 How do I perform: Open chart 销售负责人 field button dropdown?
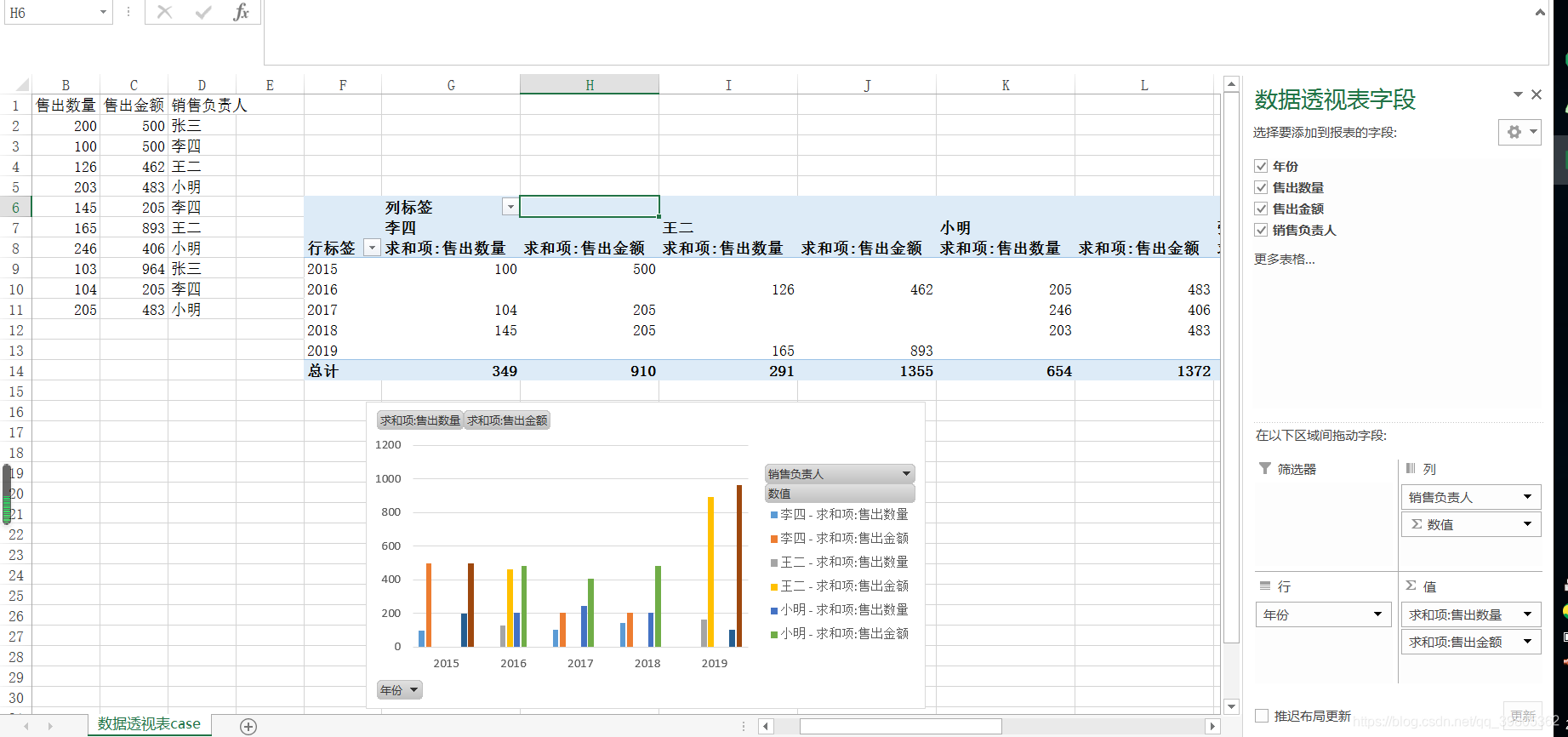coord(906,473)
